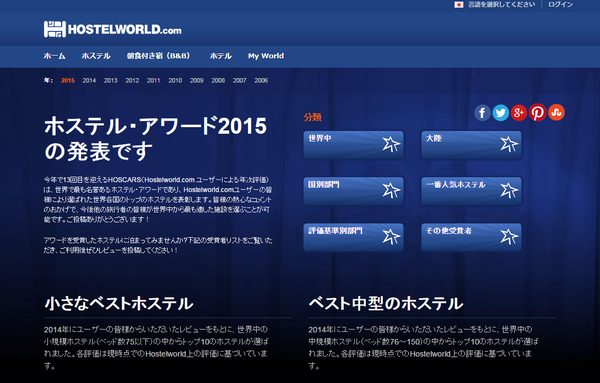
Task: Select year 2008
Action: pos(218,80)
